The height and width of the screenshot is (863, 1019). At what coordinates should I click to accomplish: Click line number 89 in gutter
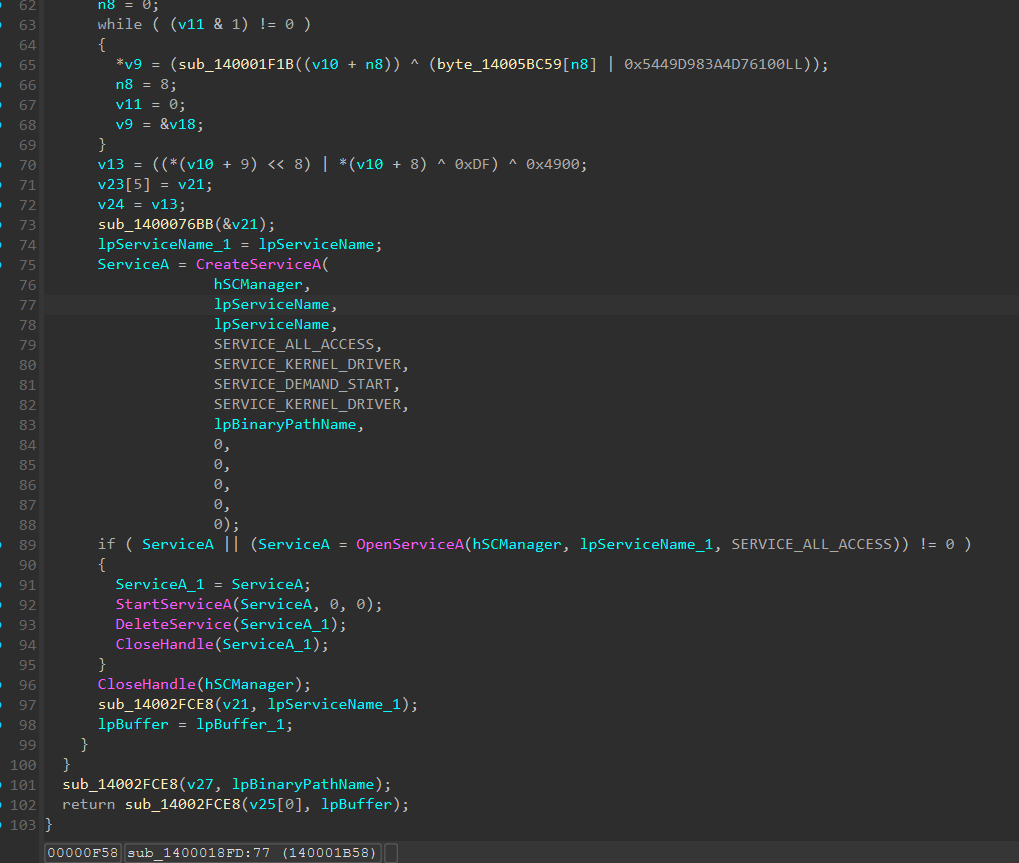27,545
